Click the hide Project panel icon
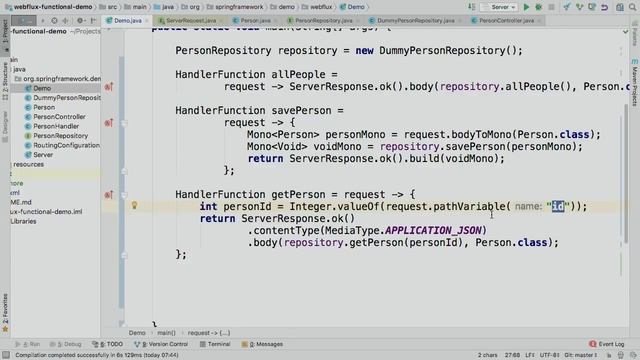Viewport: 640px width, 360px height. pos(93,20)
